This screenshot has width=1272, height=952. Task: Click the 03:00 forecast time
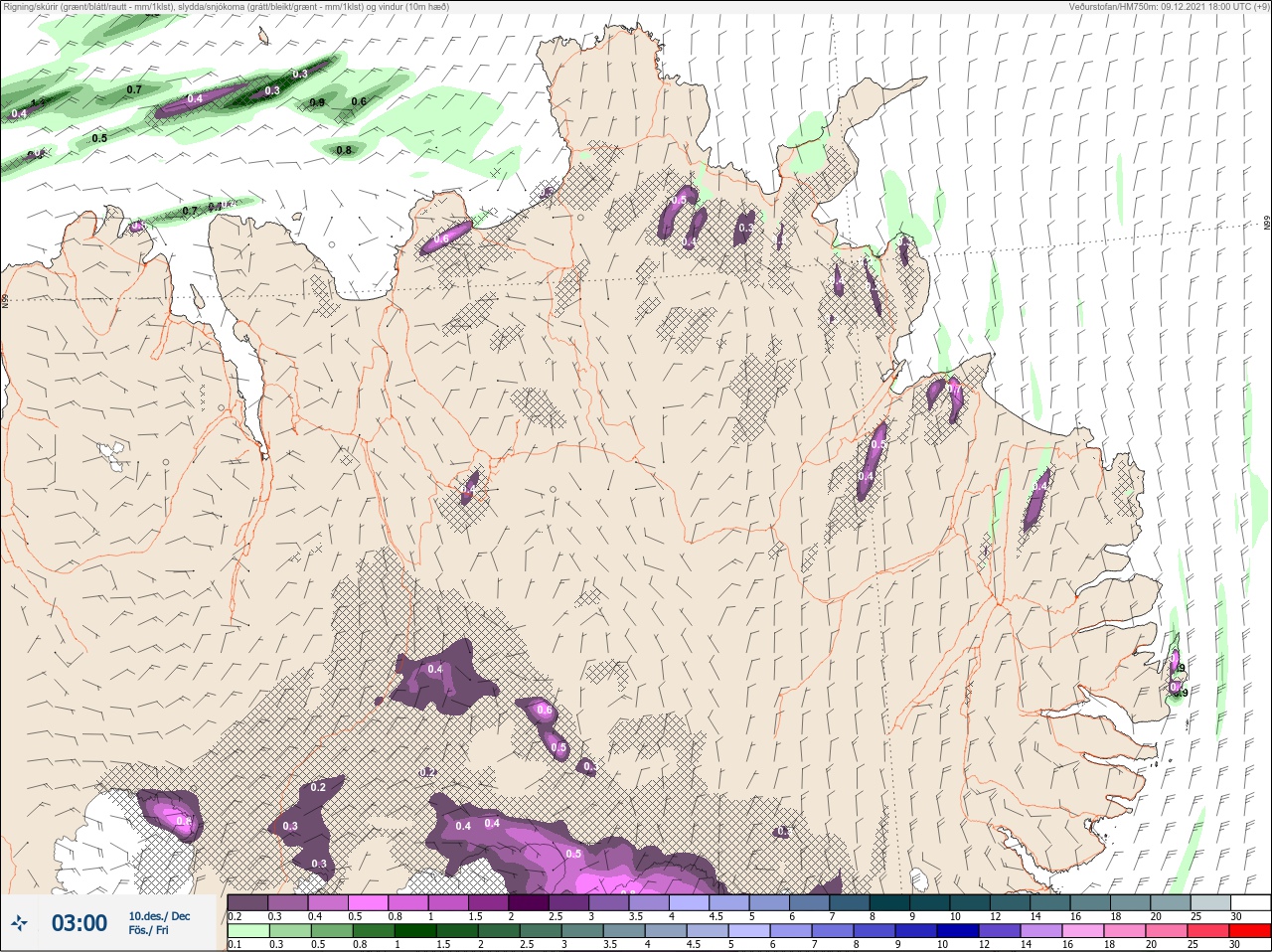point(79,923)
